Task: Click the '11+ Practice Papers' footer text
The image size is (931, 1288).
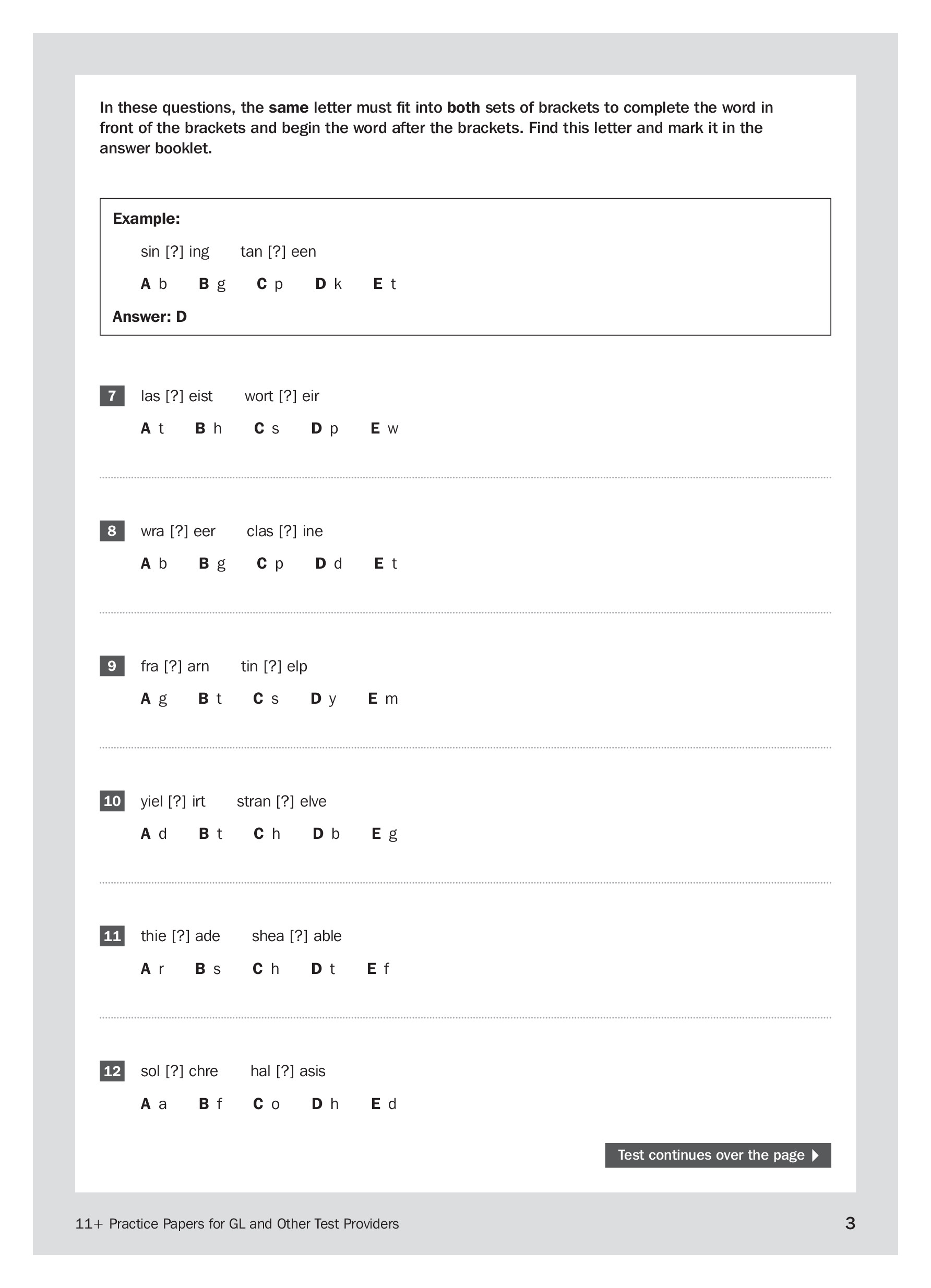Action: click(x=237, y=1224)
